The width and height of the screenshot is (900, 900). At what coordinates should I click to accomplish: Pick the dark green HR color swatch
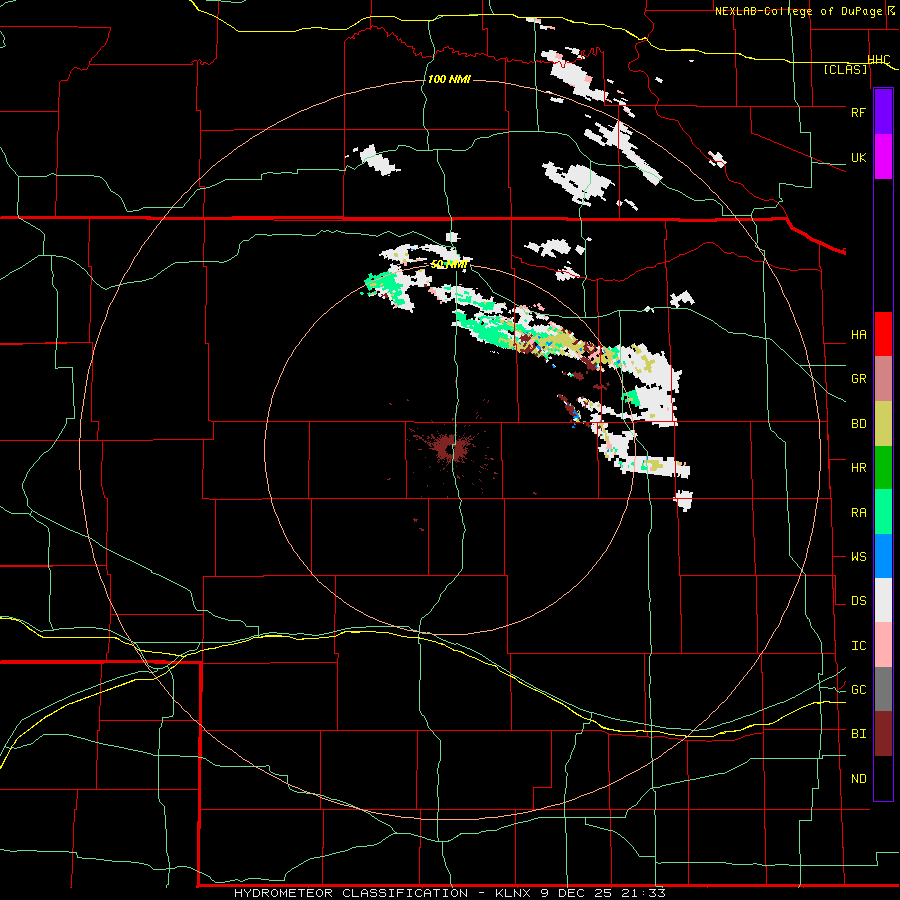tap(883, 468)
